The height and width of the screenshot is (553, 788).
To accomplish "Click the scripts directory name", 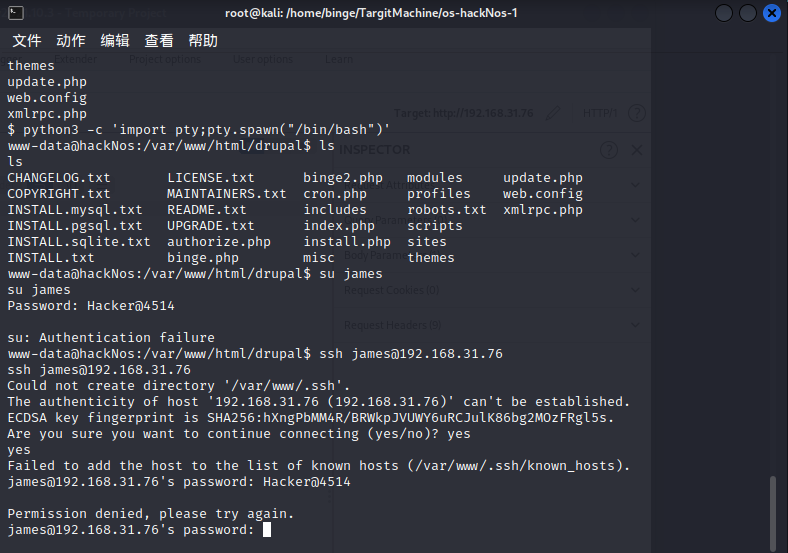I will click(x=435, y=226).
